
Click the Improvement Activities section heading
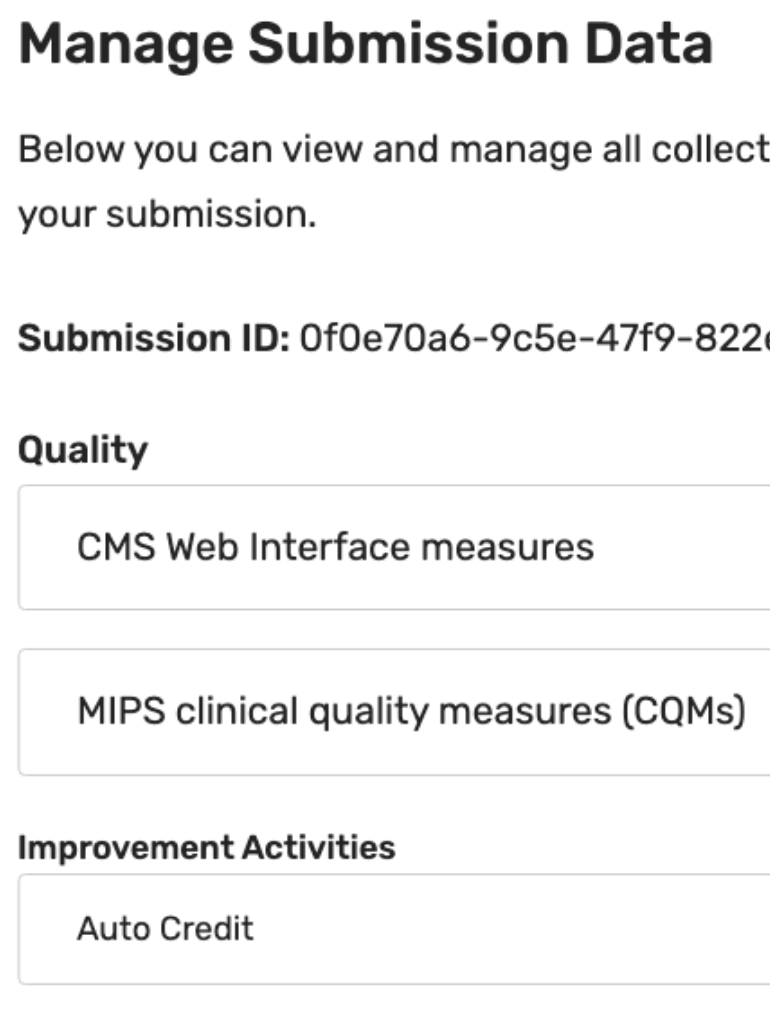(207, 848)
